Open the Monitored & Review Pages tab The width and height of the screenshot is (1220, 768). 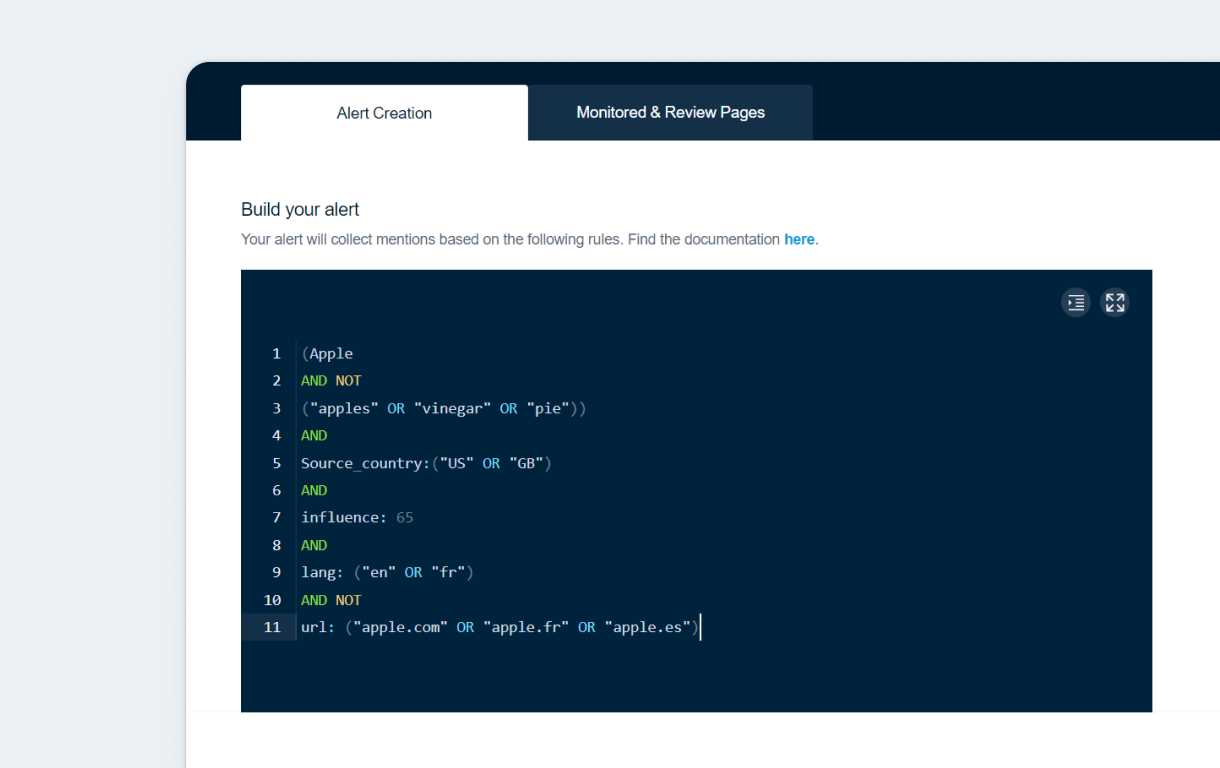(x=670, y=113)
